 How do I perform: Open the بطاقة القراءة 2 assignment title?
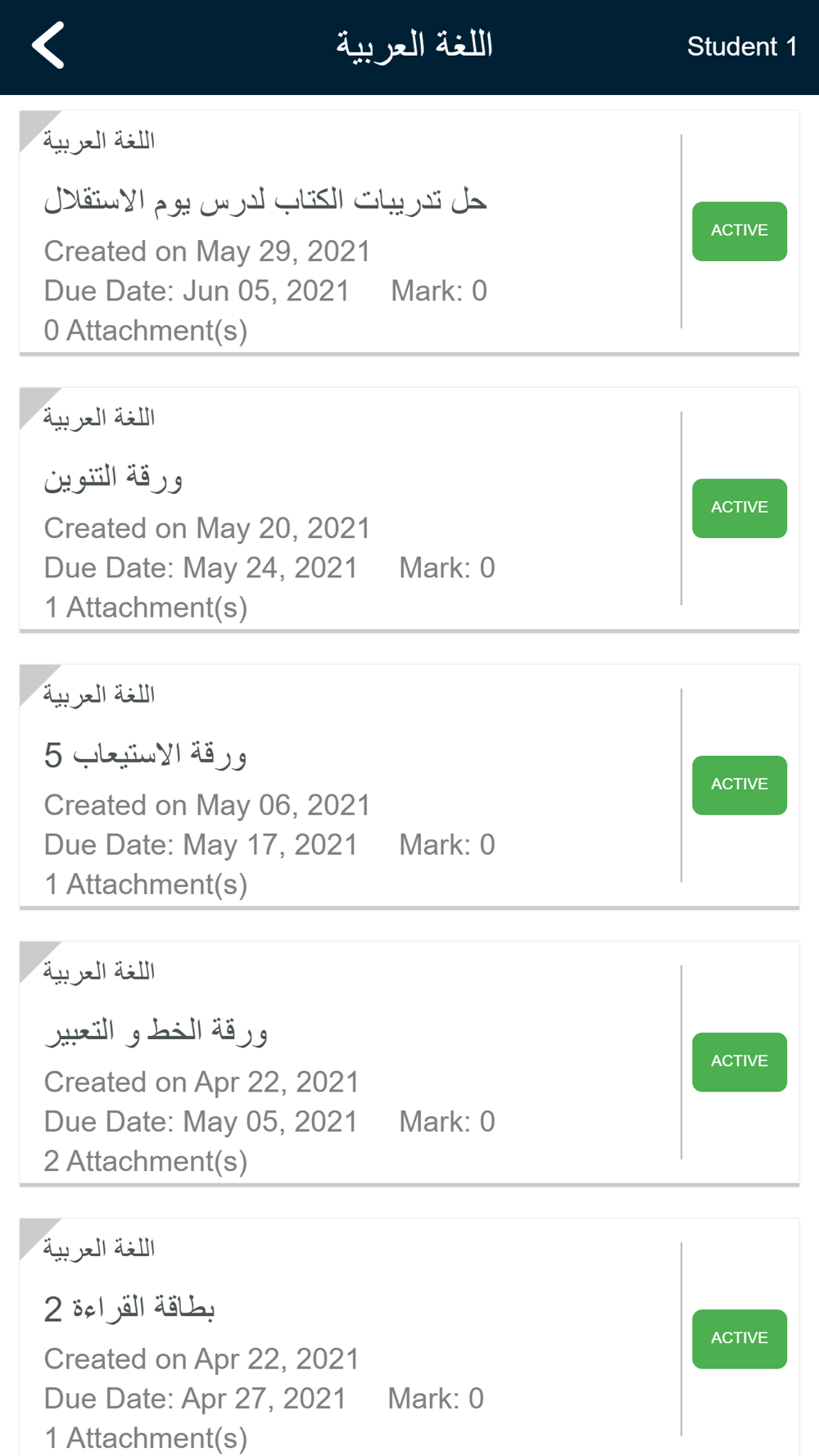pos(129,1308)
